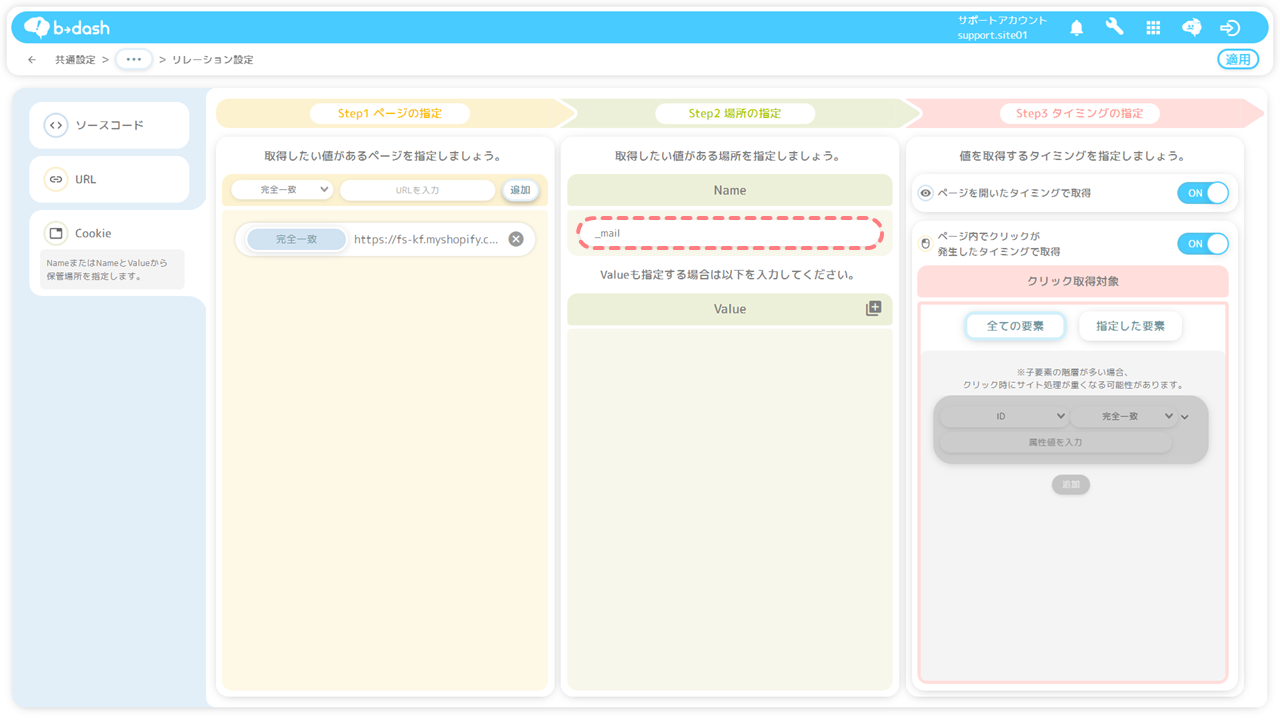
Task: Click the Cookie window icon
Action: point(56,233)
